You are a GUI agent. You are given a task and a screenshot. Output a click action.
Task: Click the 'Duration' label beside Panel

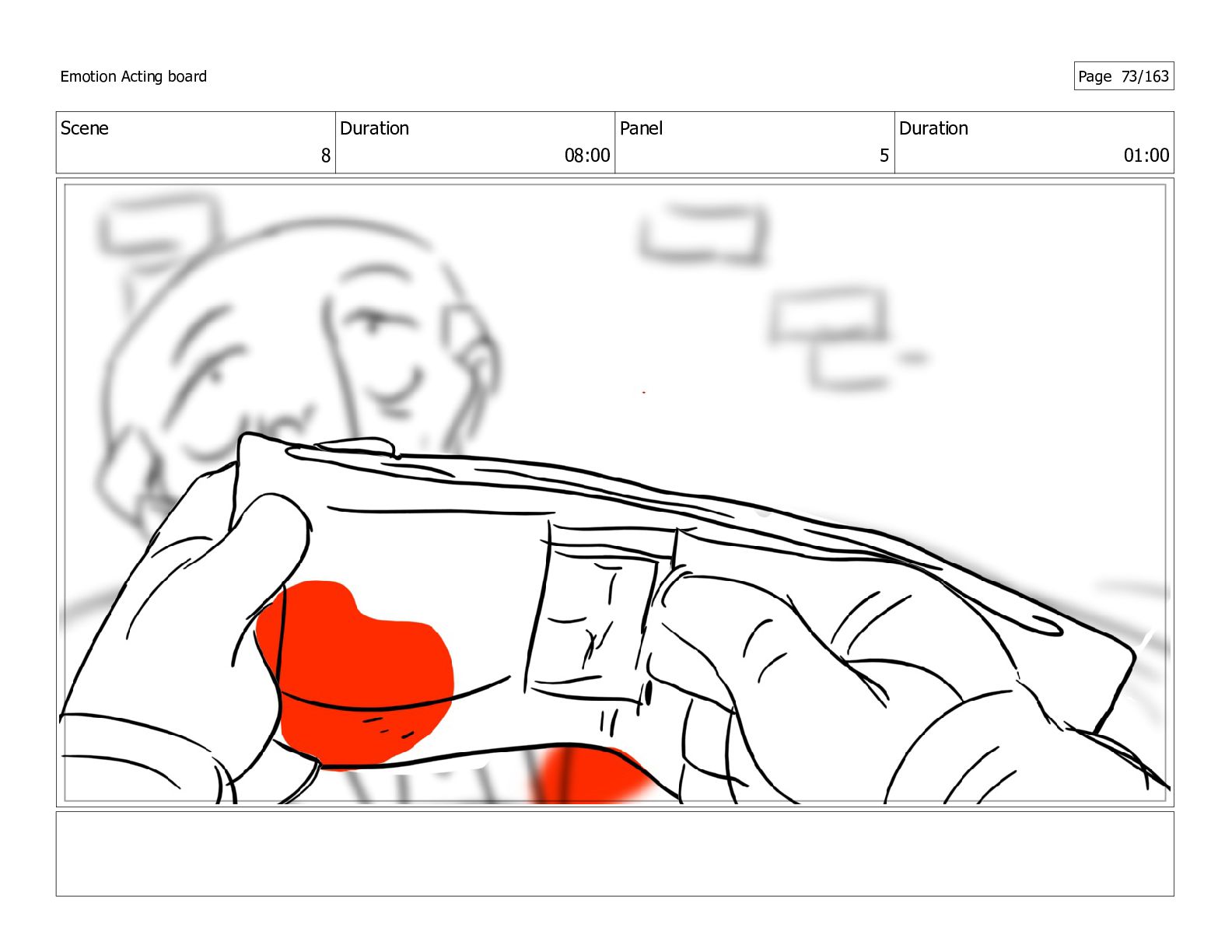tap(933, 128)
